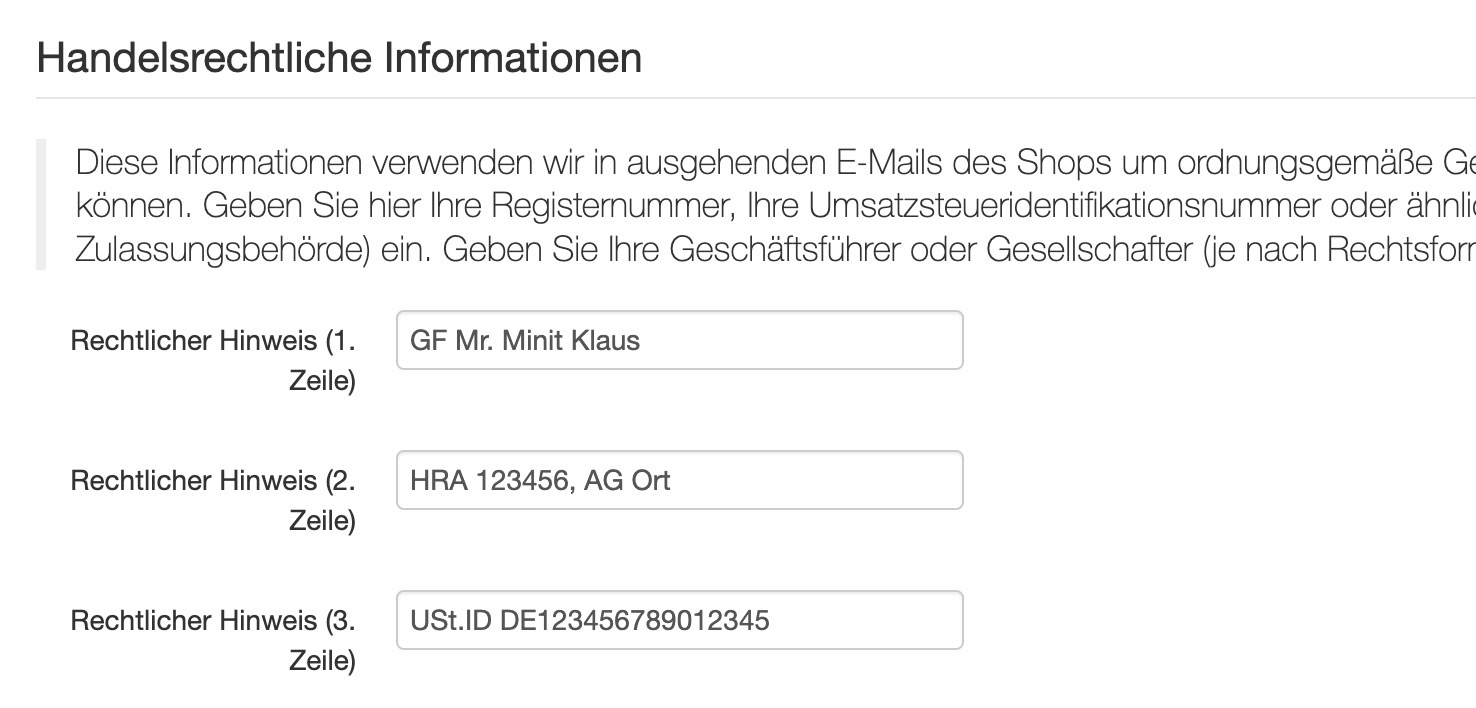Screen dimensions: 1476x708
Task: Click the first Rechtlicher Hinweis input field
Action: [679, 340]
